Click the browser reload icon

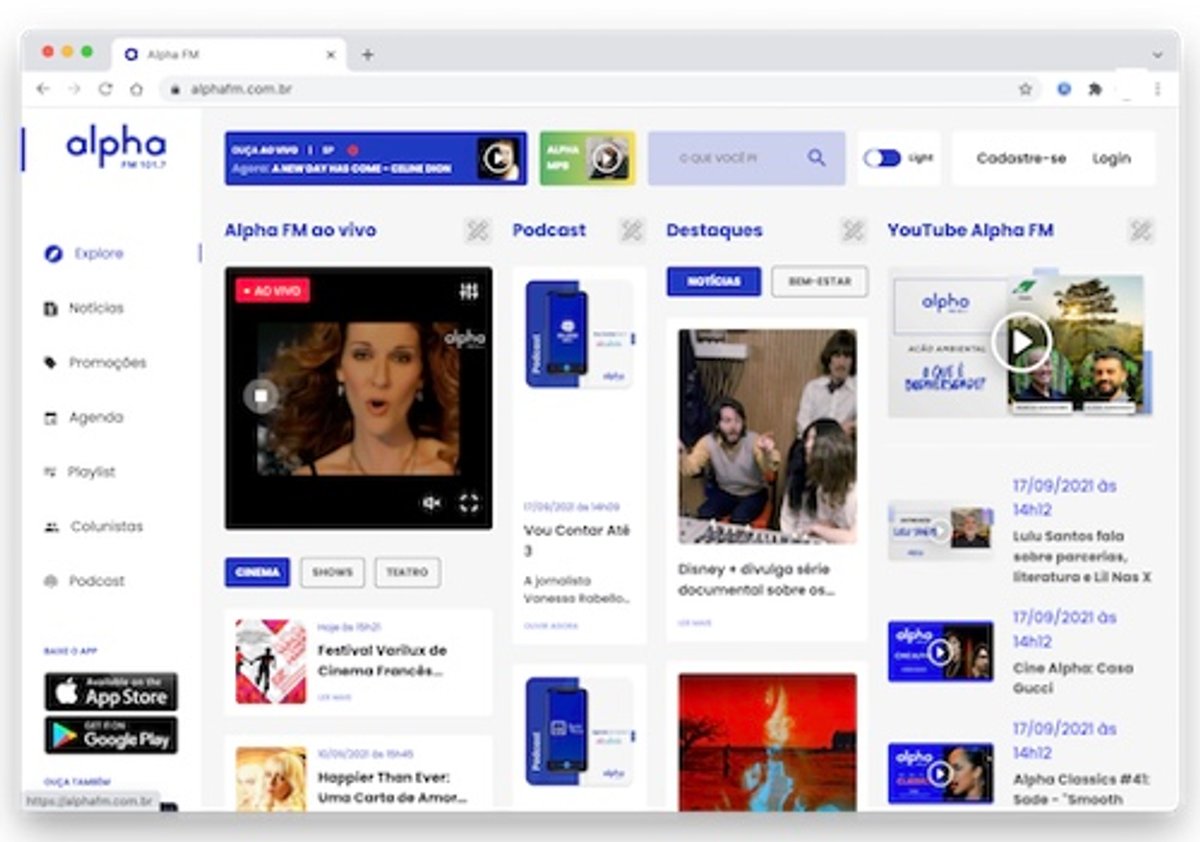pos(105,89)
